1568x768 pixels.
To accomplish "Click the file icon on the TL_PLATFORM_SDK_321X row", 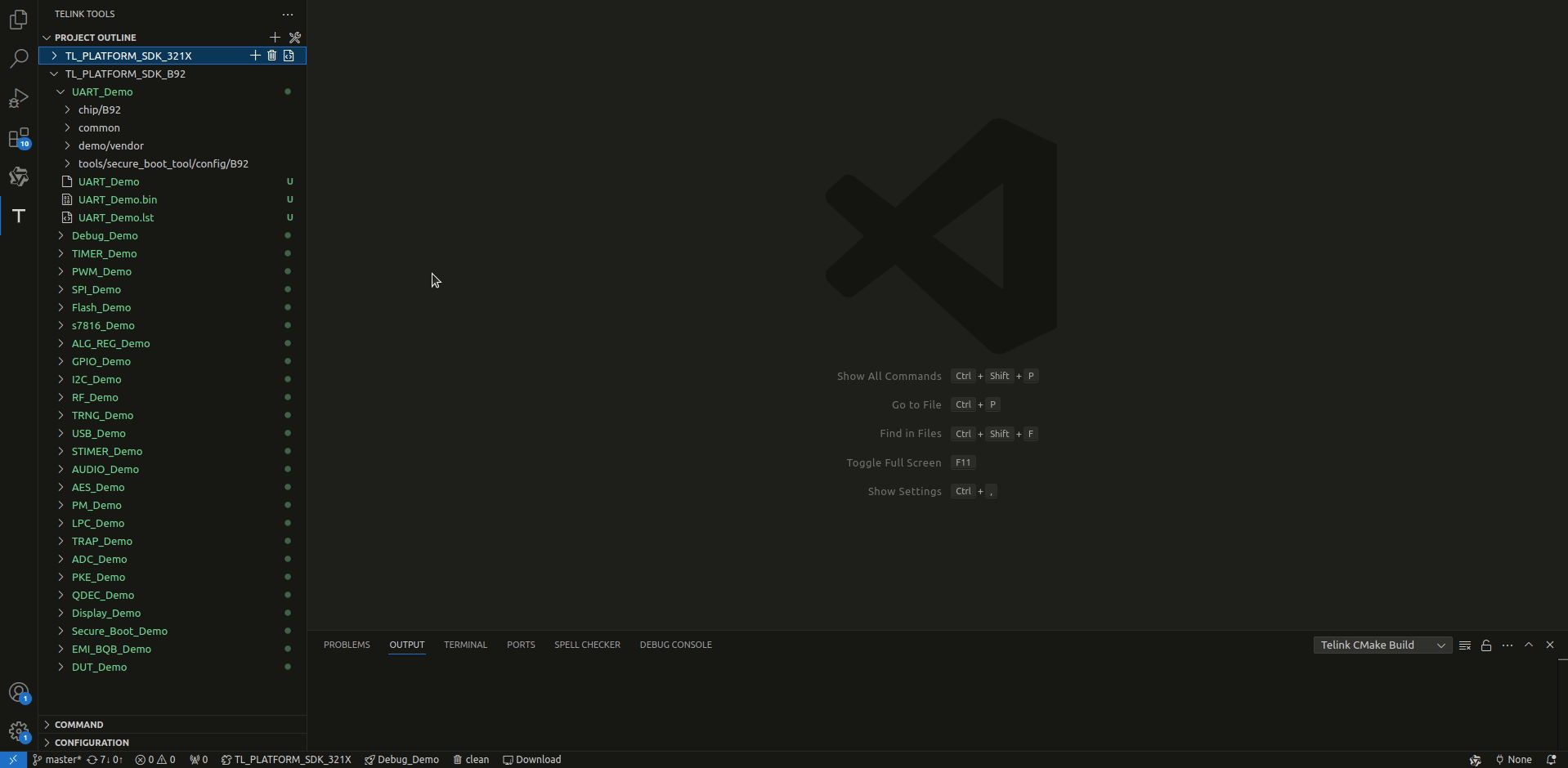I will (289, 56).
